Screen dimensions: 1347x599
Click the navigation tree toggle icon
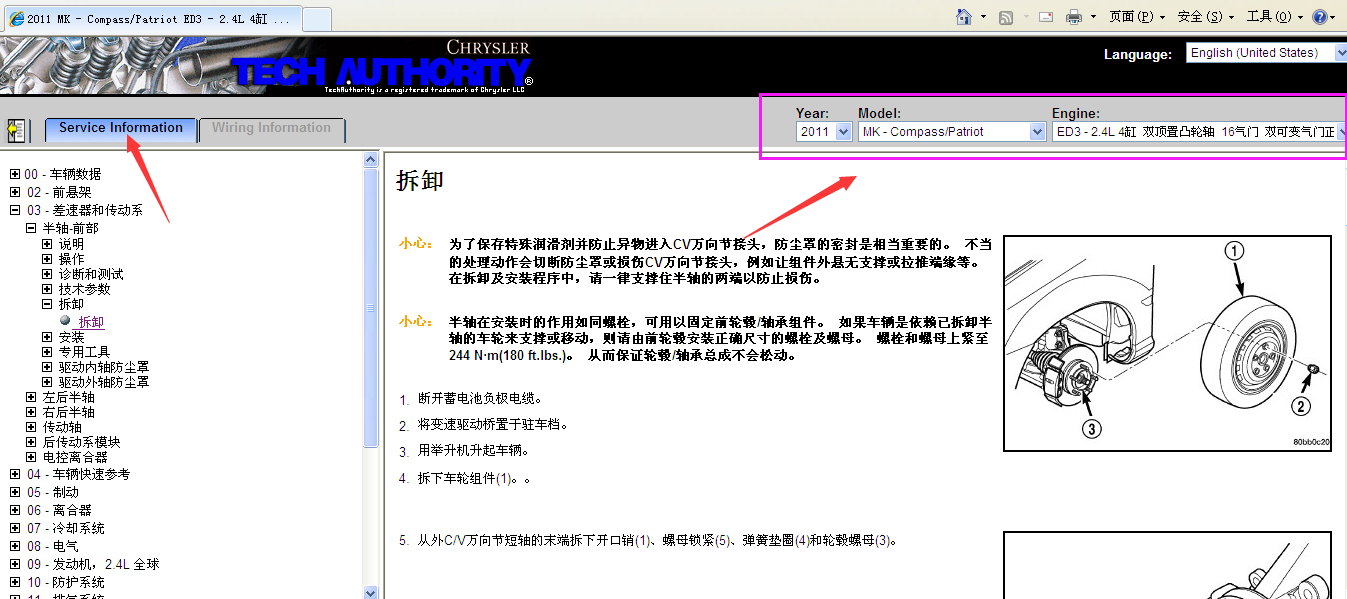tap(16, 130)
